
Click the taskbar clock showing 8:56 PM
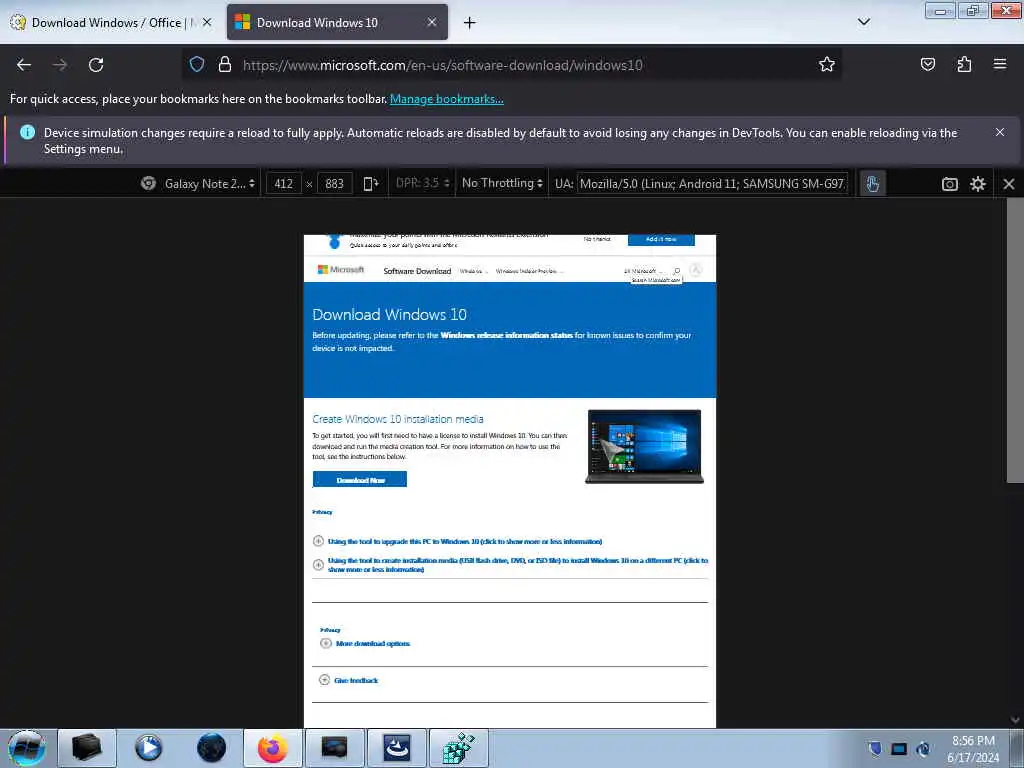[x=973, y=749]
